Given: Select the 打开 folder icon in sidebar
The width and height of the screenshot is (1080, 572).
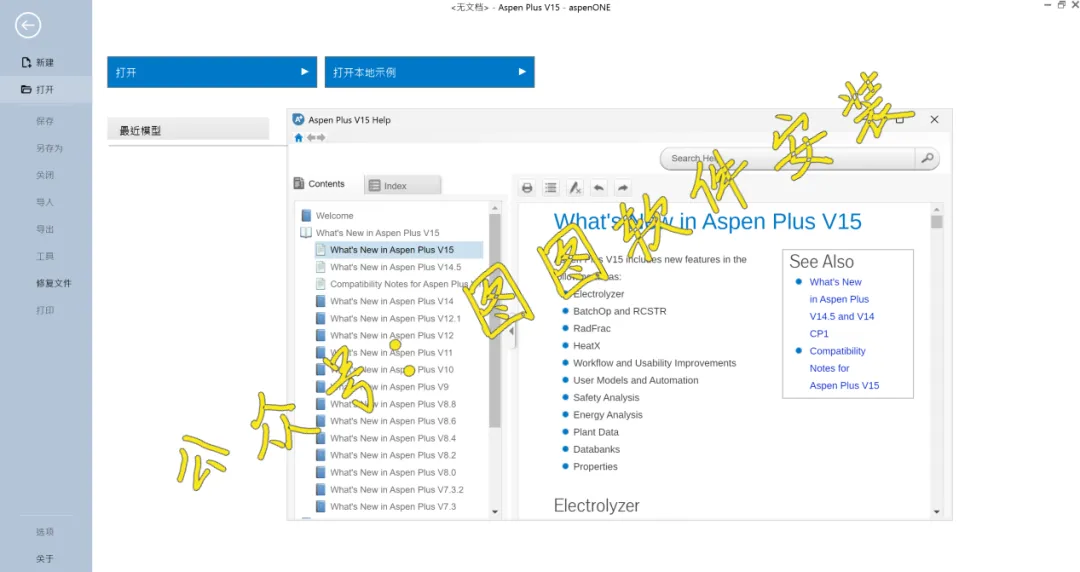Looking at the screenshot, I should [x=26, y=90].
